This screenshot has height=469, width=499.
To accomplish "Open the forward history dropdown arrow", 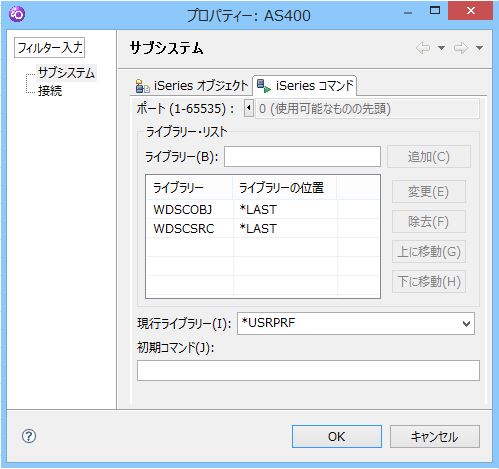I will pos(479,48).
